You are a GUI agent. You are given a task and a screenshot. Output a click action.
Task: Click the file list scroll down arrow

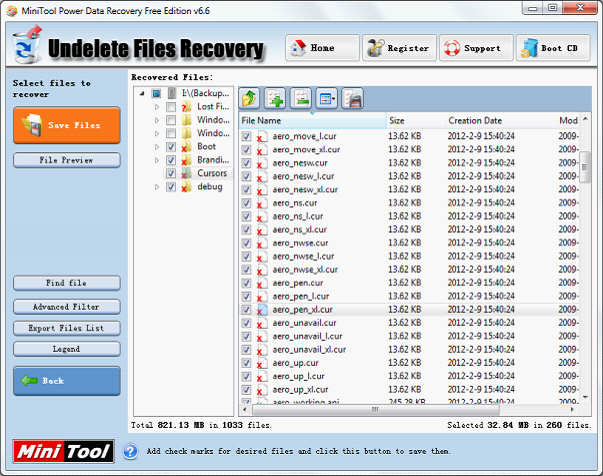click(x=585, y=397)
